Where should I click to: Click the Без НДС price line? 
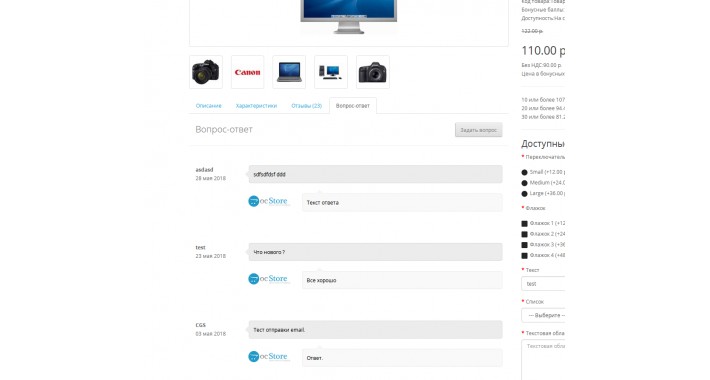pos(542,65)
